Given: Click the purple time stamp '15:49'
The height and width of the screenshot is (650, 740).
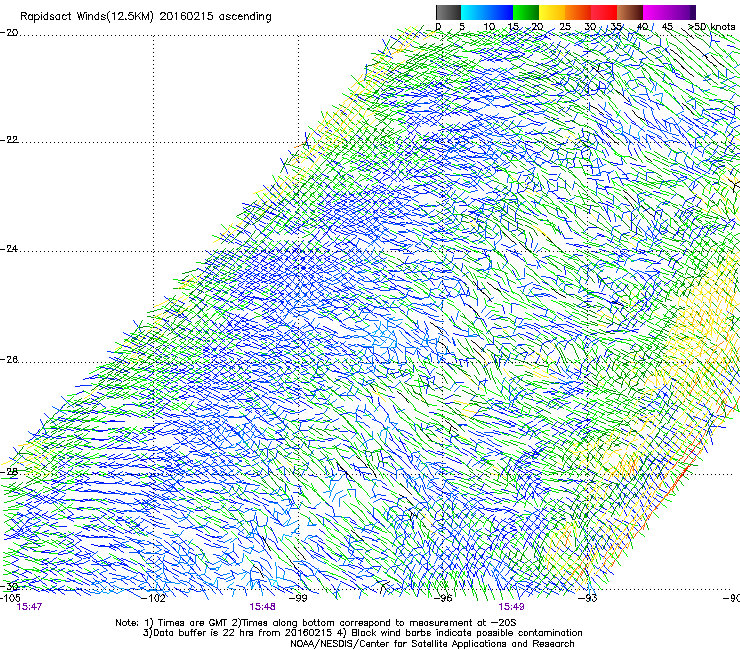Looking at the screenshot, I should [x=511, y=607].
